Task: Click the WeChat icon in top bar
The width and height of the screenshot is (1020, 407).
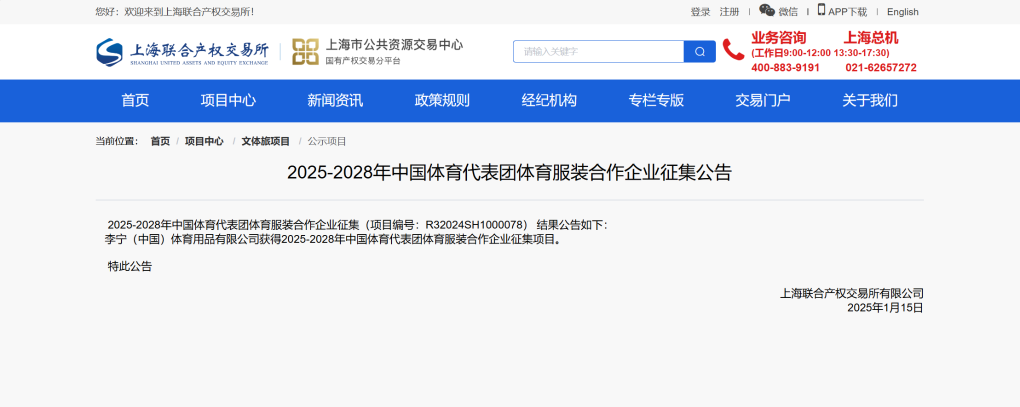Action: point(767,11)
